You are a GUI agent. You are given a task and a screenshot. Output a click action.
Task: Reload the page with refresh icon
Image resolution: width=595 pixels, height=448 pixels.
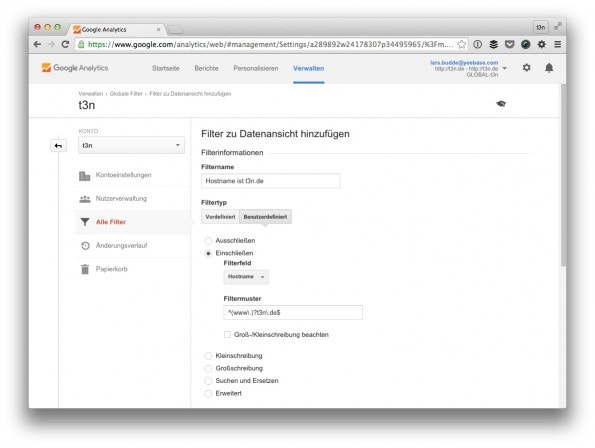click(65, 44)
